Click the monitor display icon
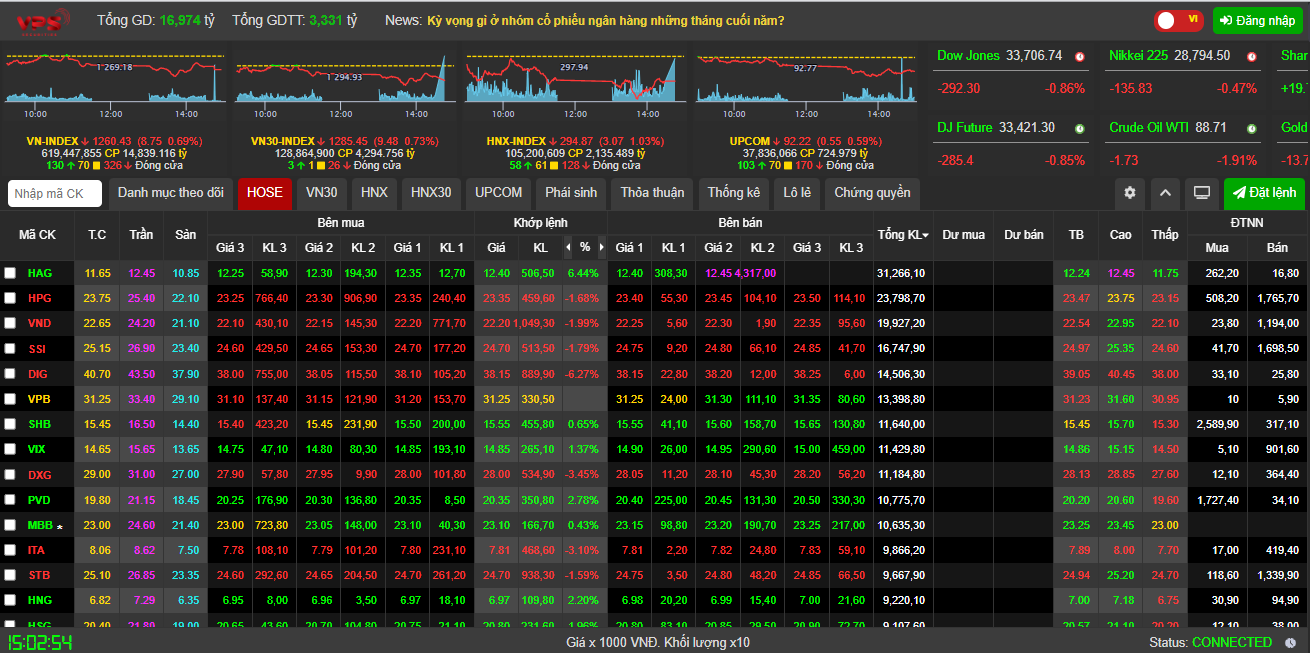The height and width of the screenshot is (653, 1310). pos(1202,193)
